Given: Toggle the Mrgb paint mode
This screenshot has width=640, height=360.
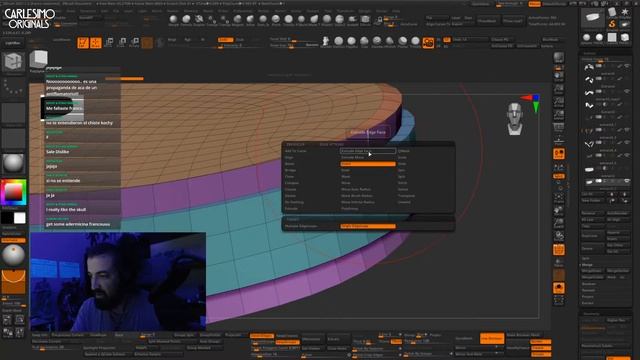Looking at the screenshot, I should (x=172, y=40).
